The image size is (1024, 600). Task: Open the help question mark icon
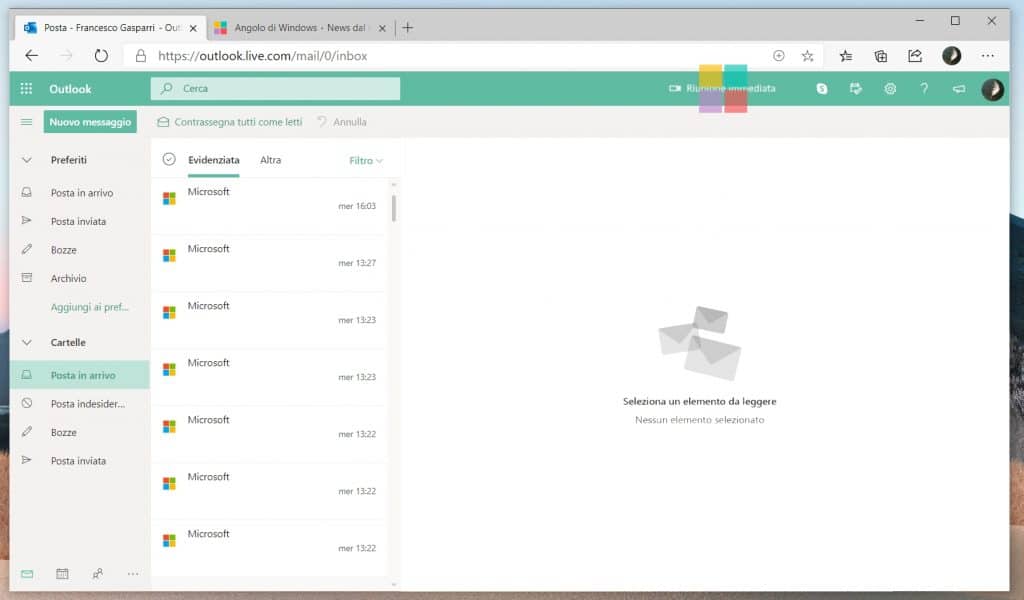tap(924, 89)
